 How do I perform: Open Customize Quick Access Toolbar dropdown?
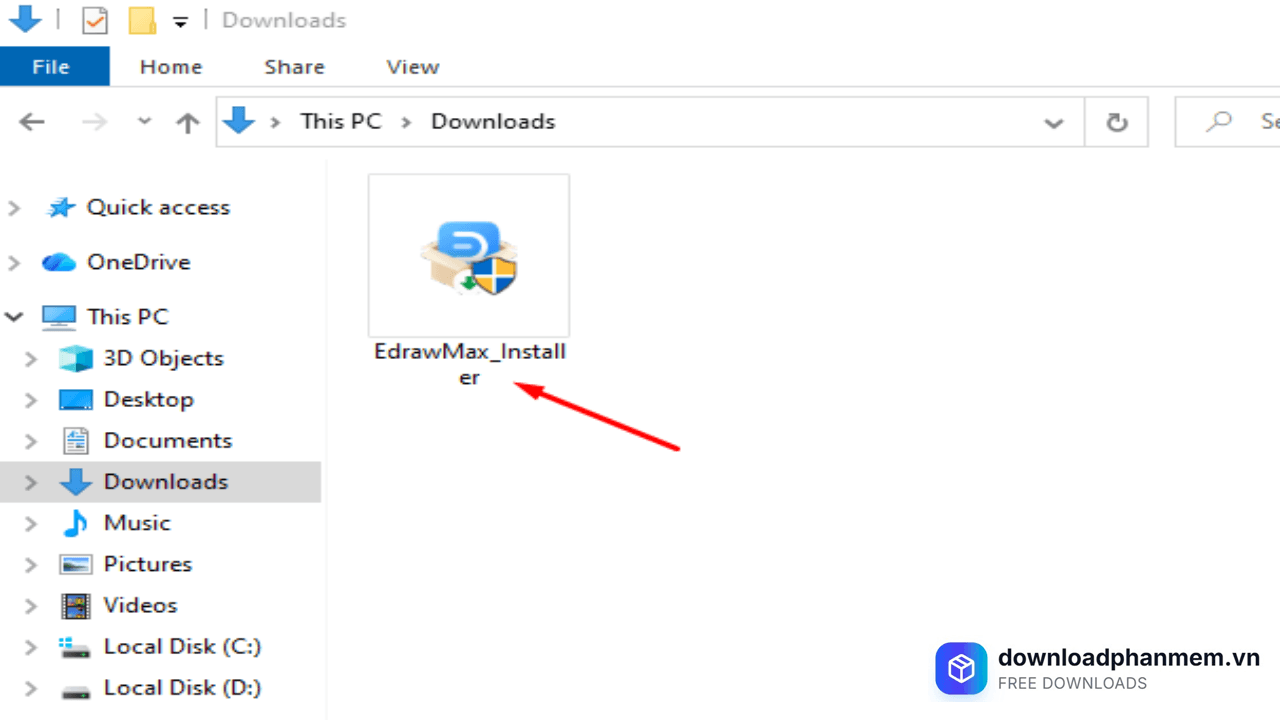point(180,21)
